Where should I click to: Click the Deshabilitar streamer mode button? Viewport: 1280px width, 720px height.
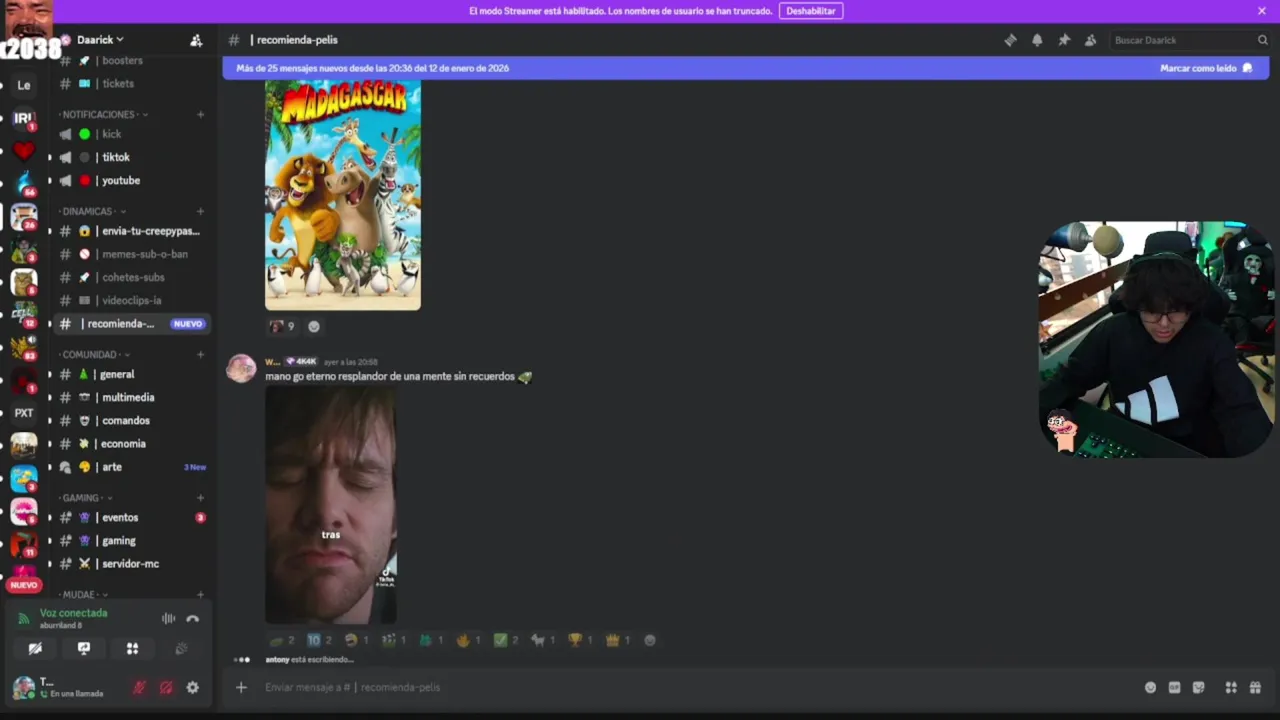tap(810, 11)
